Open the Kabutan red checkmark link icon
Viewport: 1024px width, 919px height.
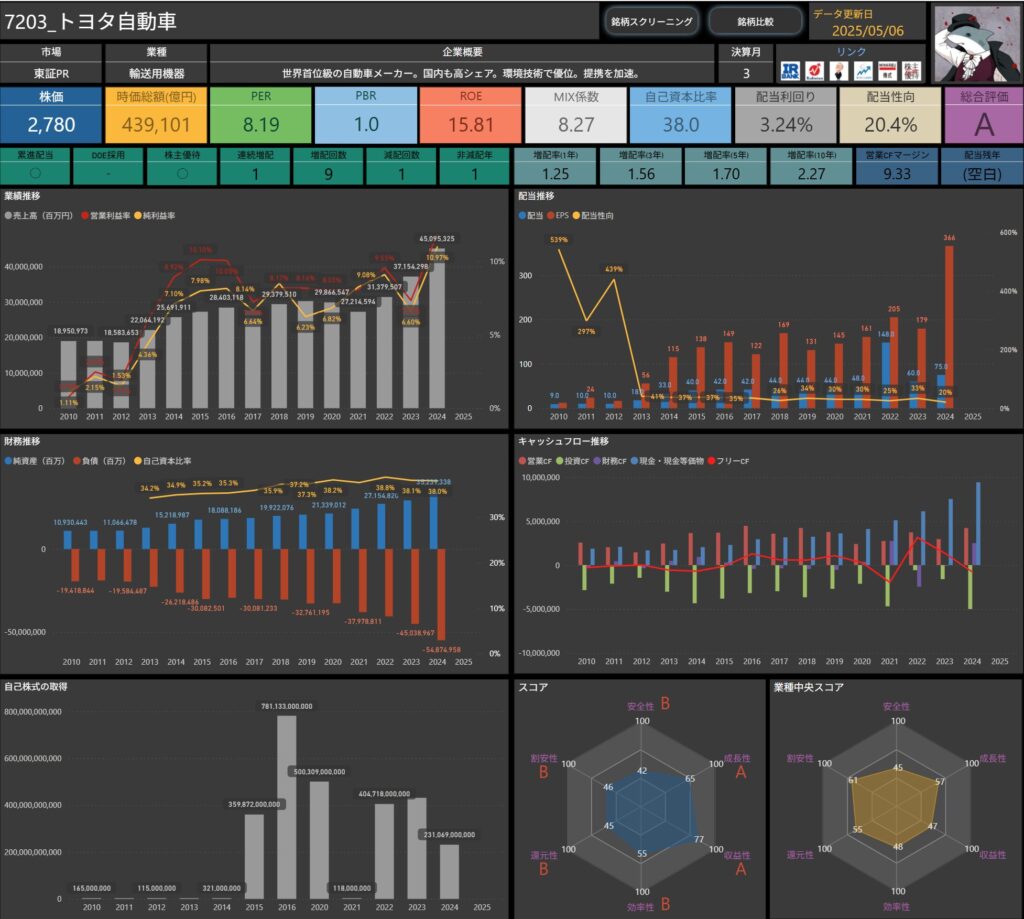pos(814,71)
